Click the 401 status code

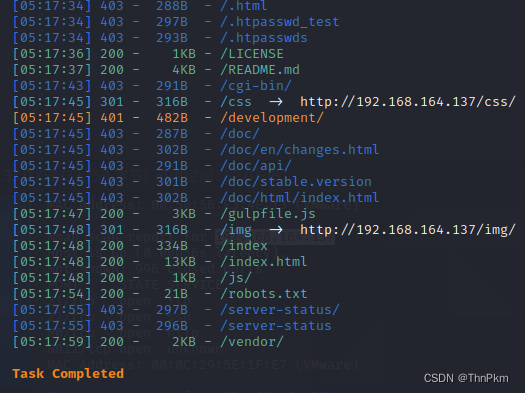112,118
